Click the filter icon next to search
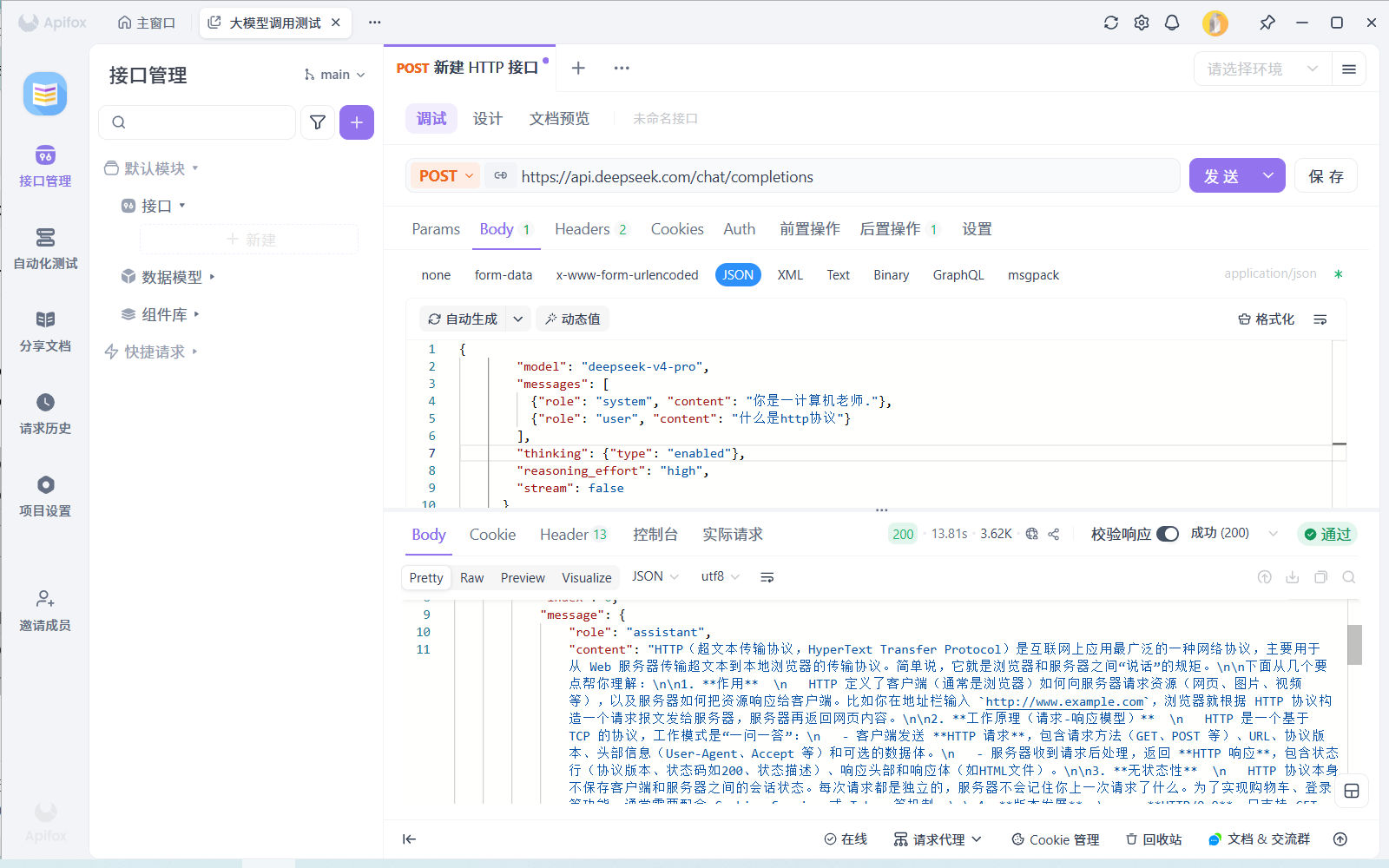1389x868 pixels. (x=318, y=122)
